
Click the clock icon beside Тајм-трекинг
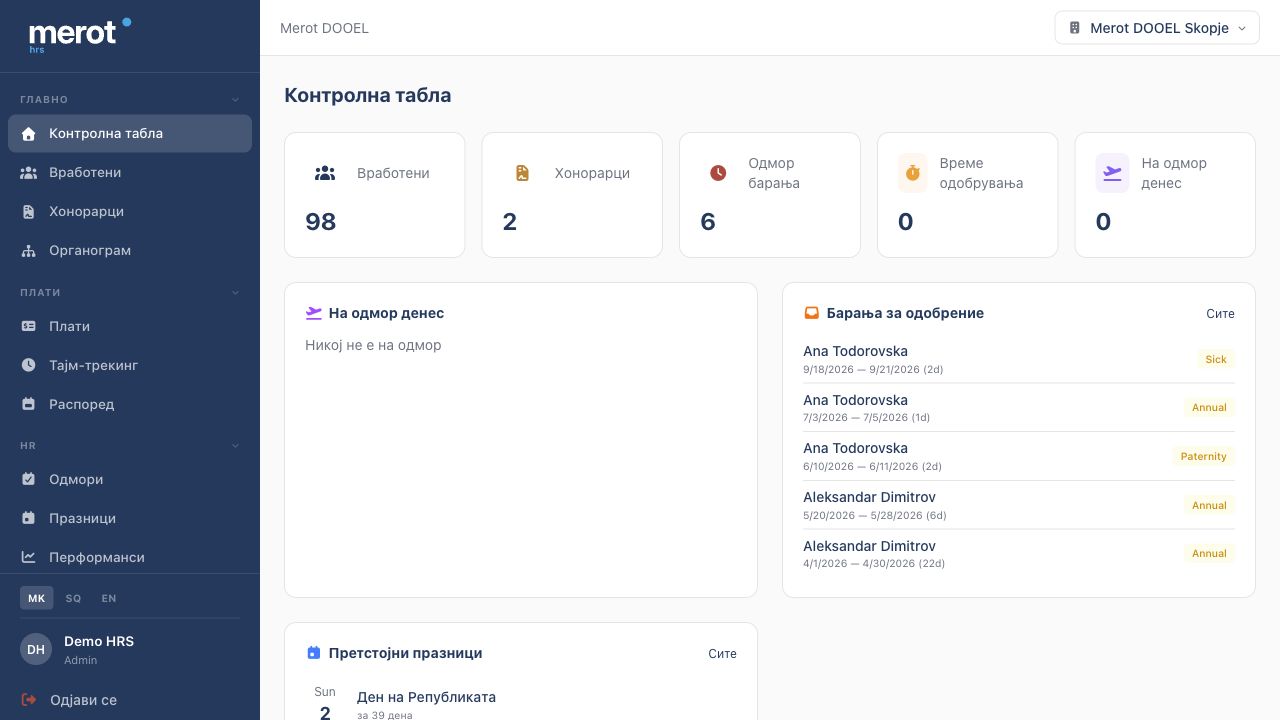tap(29, 365)
